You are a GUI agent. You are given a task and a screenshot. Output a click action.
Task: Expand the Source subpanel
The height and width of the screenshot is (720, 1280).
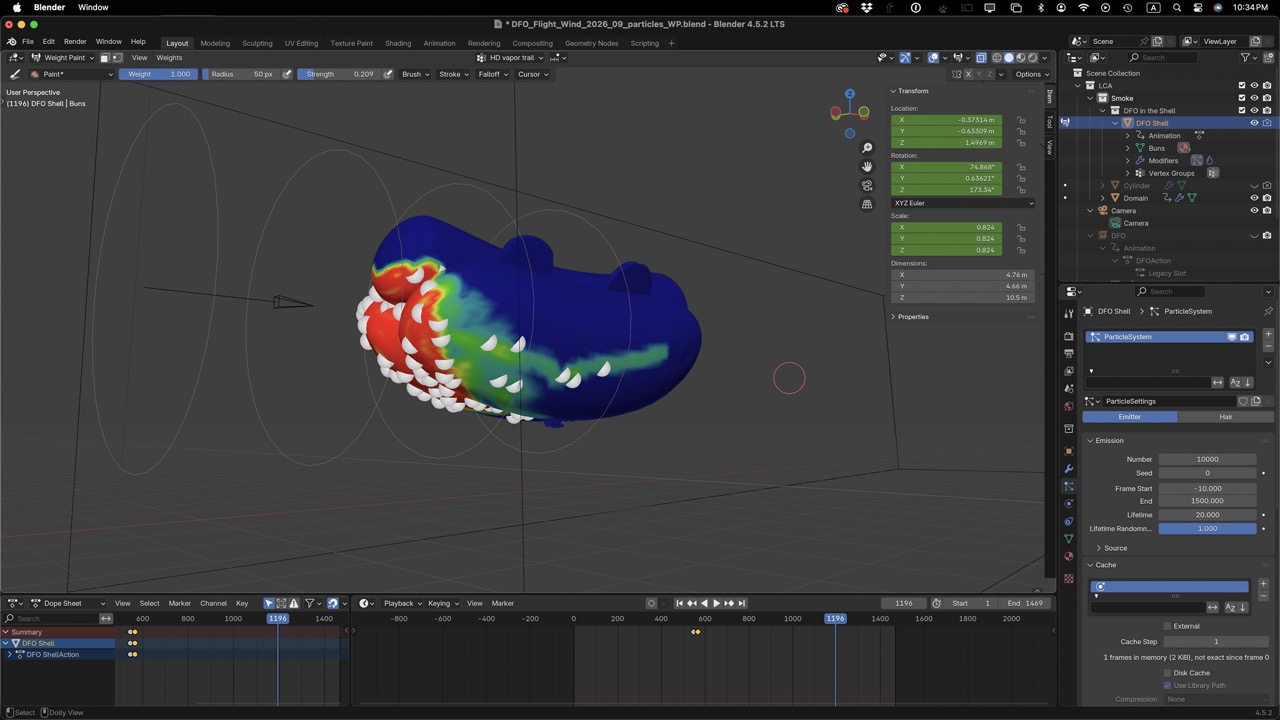click(x=1115, y=548)
